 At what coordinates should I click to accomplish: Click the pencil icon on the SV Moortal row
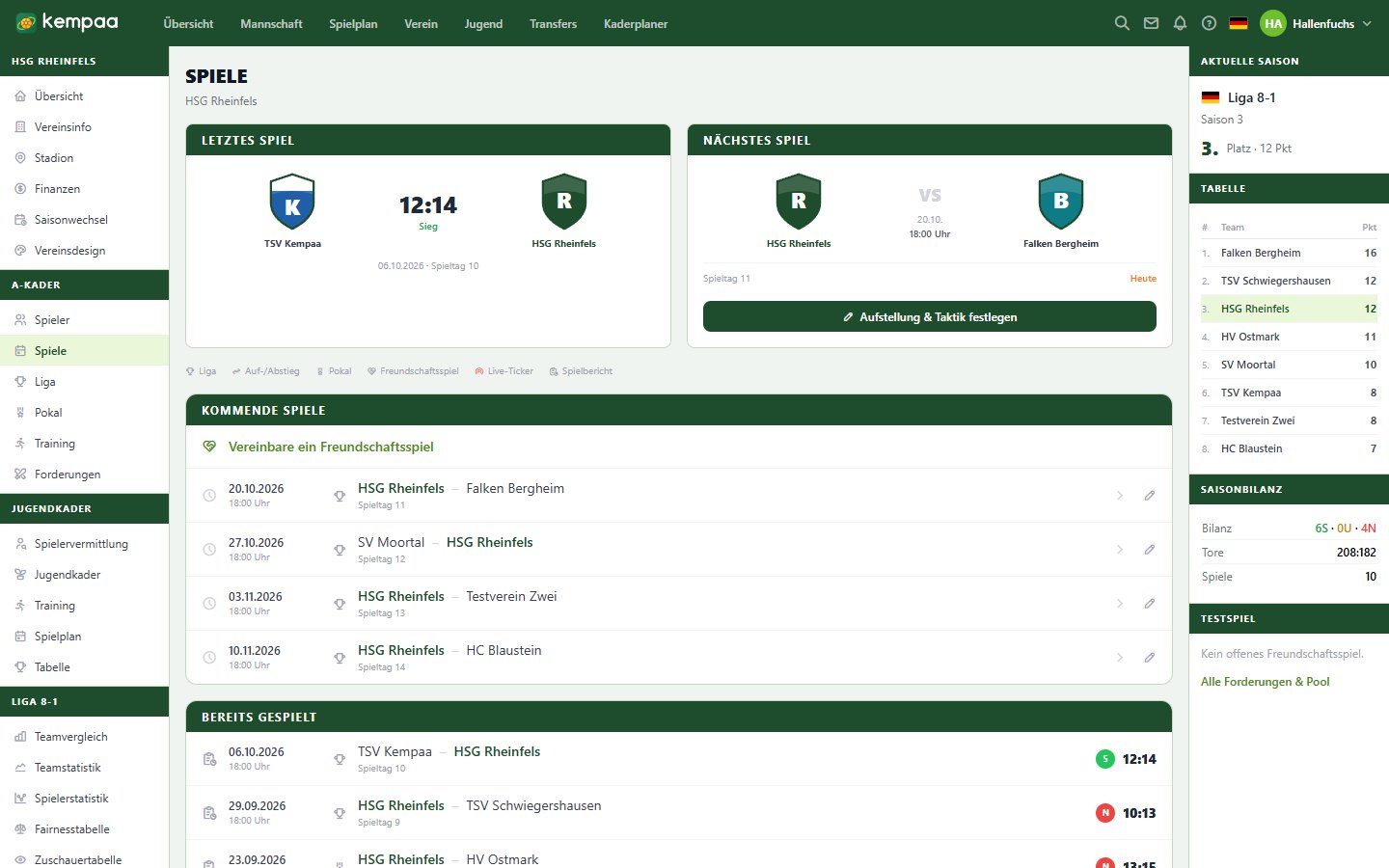(1149, 550)
